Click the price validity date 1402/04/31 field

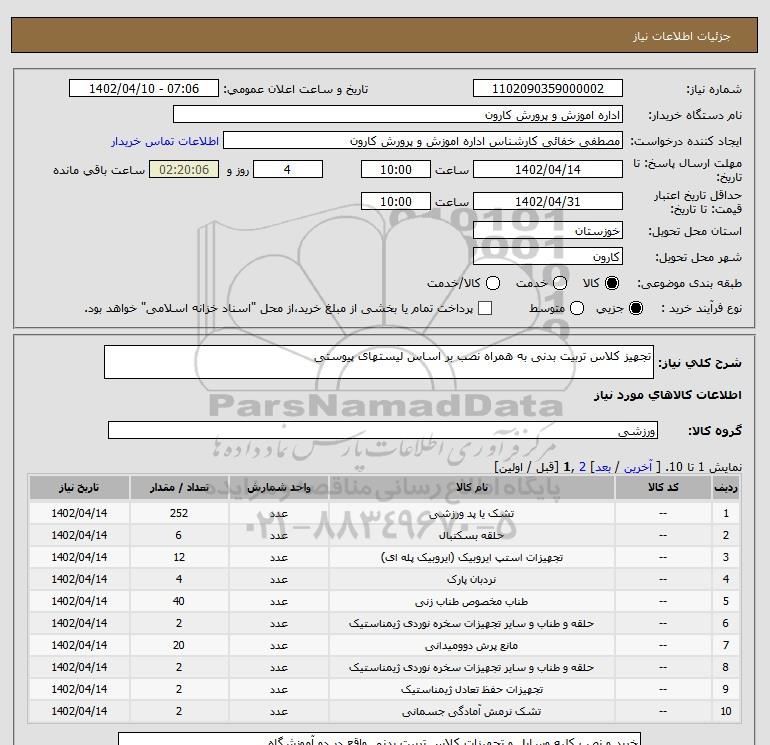(548, 201)
